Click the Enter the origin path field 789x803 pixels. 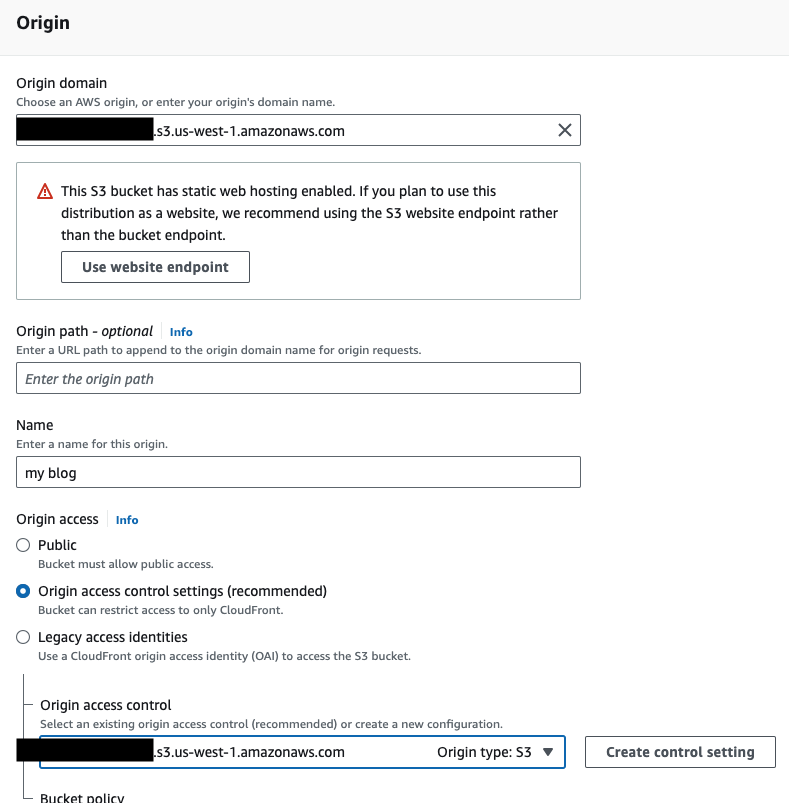point(298,378)
